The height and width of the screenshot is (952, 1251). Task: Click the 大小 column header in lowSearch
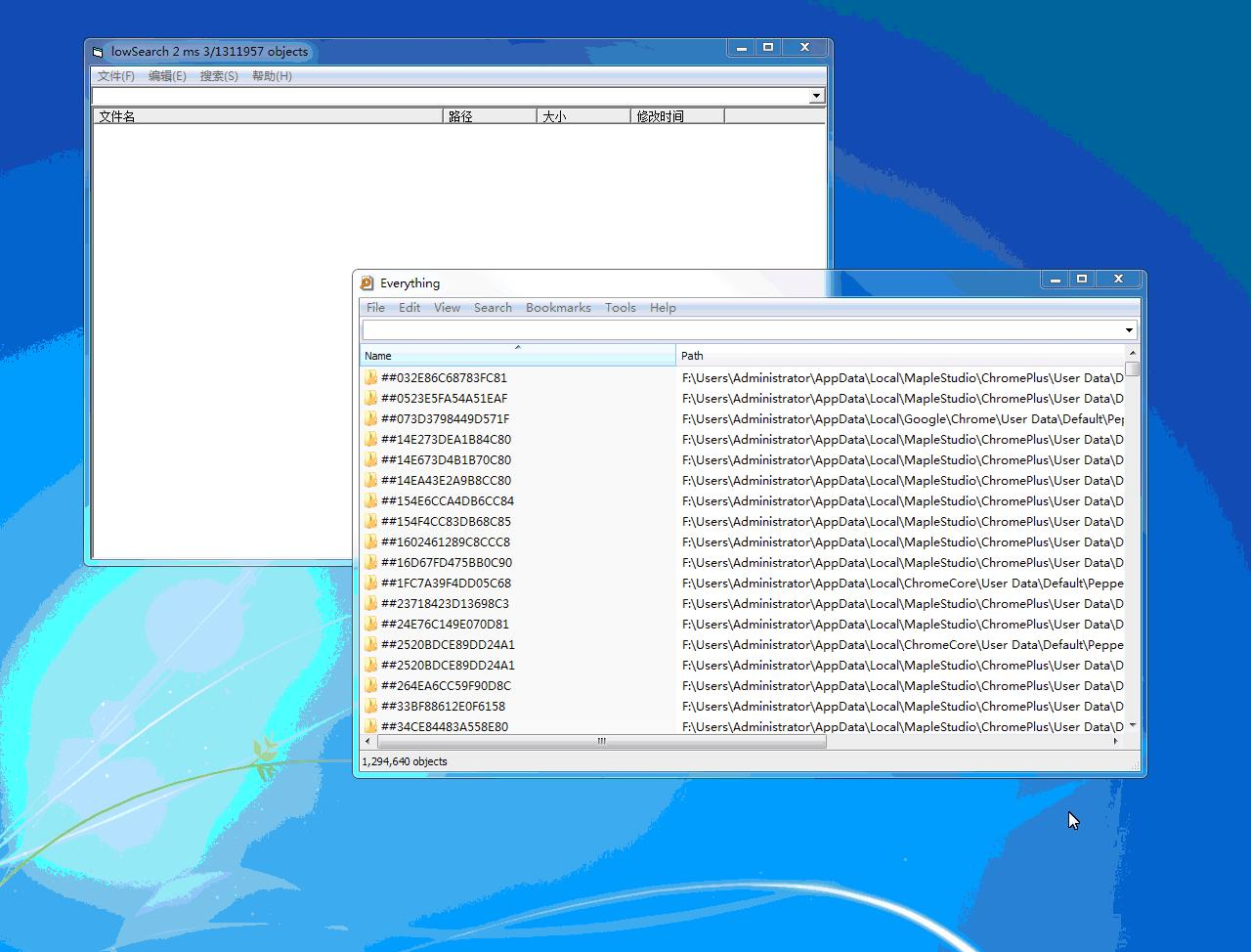584,116
